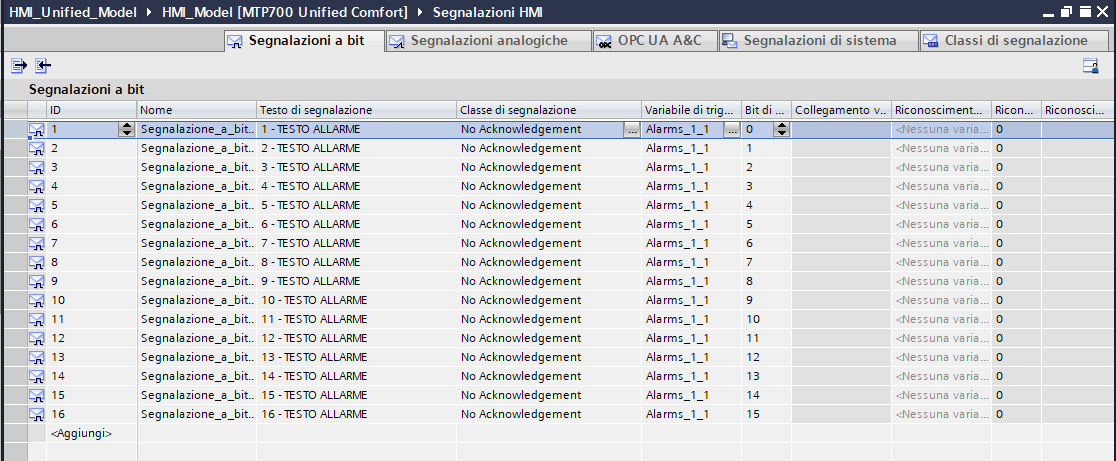Click the import alarms icon in toolbar

pyautogui.click(x=43, y=66)
